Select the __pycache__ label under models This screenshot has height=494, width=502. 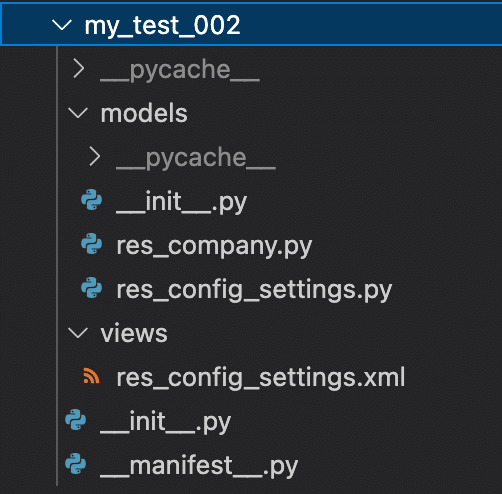[196, 158]
